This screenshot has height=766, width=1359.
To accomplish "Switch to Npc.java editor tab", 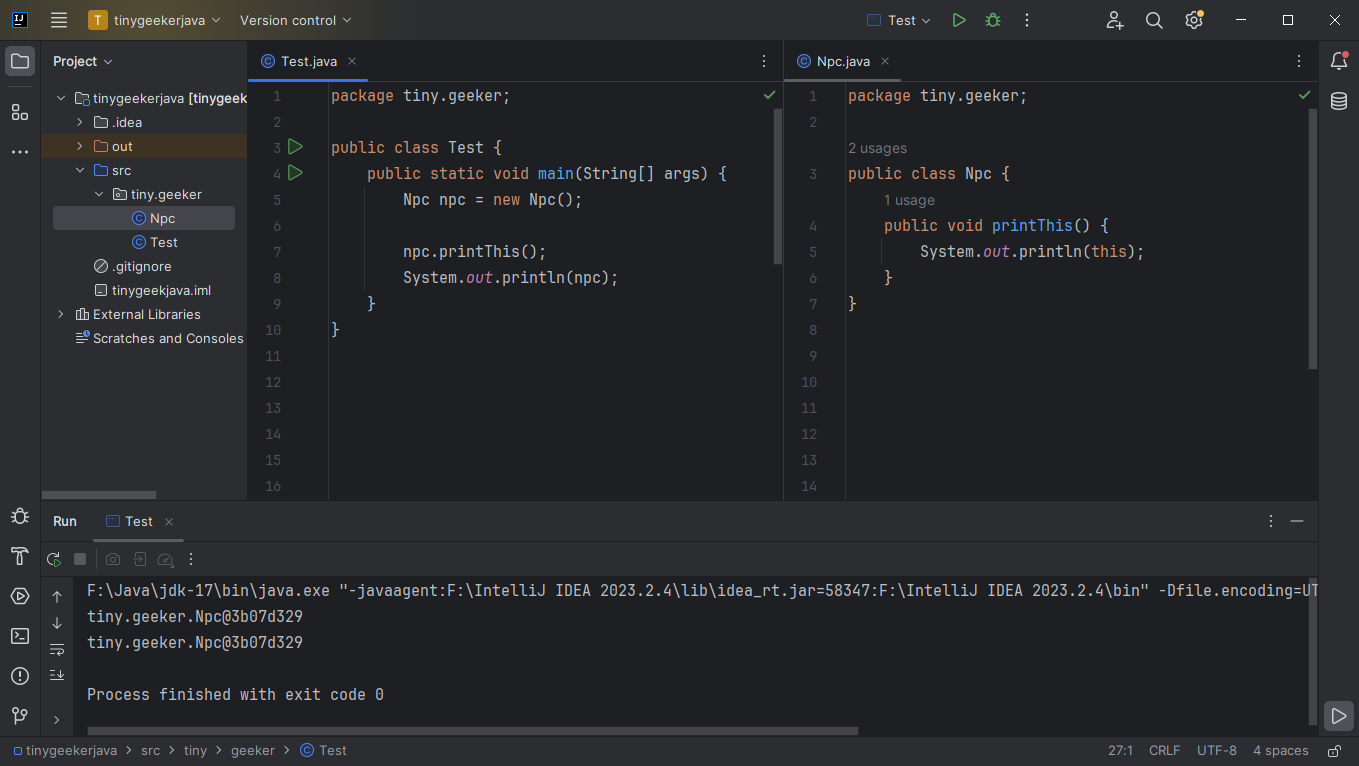I will 843,61.
